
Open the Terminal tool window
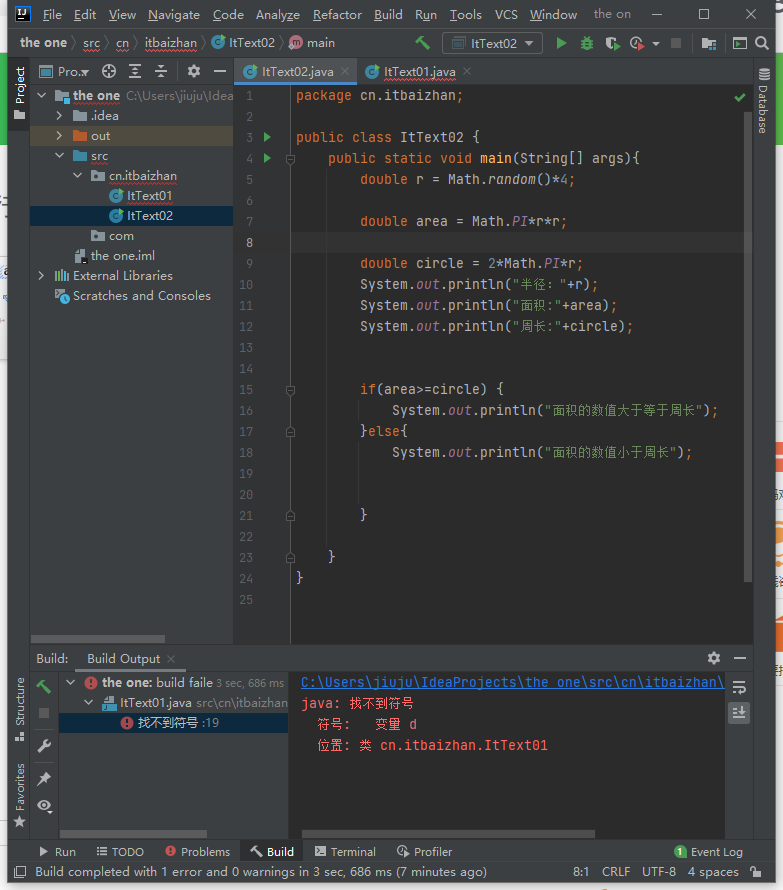point(346,851)
